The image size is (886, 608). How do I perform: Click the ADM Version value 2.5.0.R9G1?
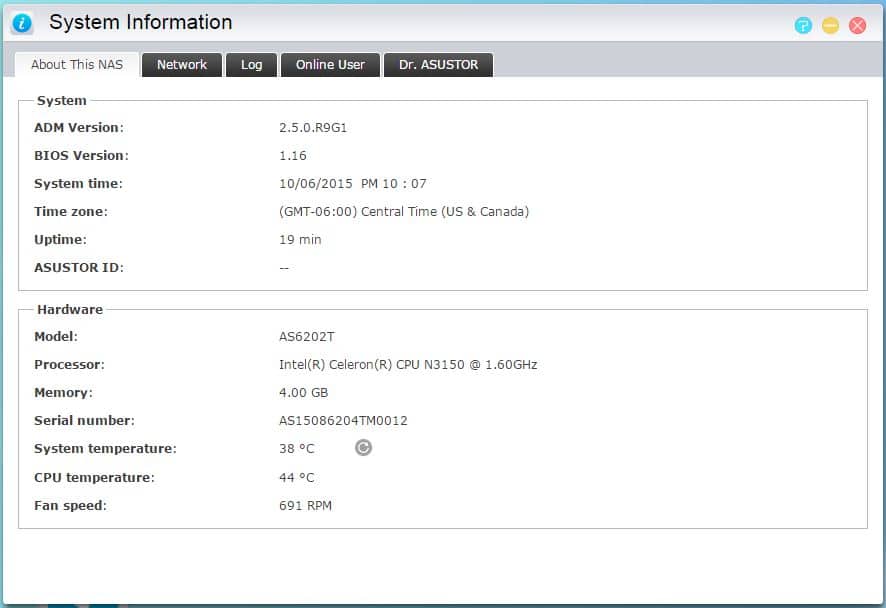(313, 128)
